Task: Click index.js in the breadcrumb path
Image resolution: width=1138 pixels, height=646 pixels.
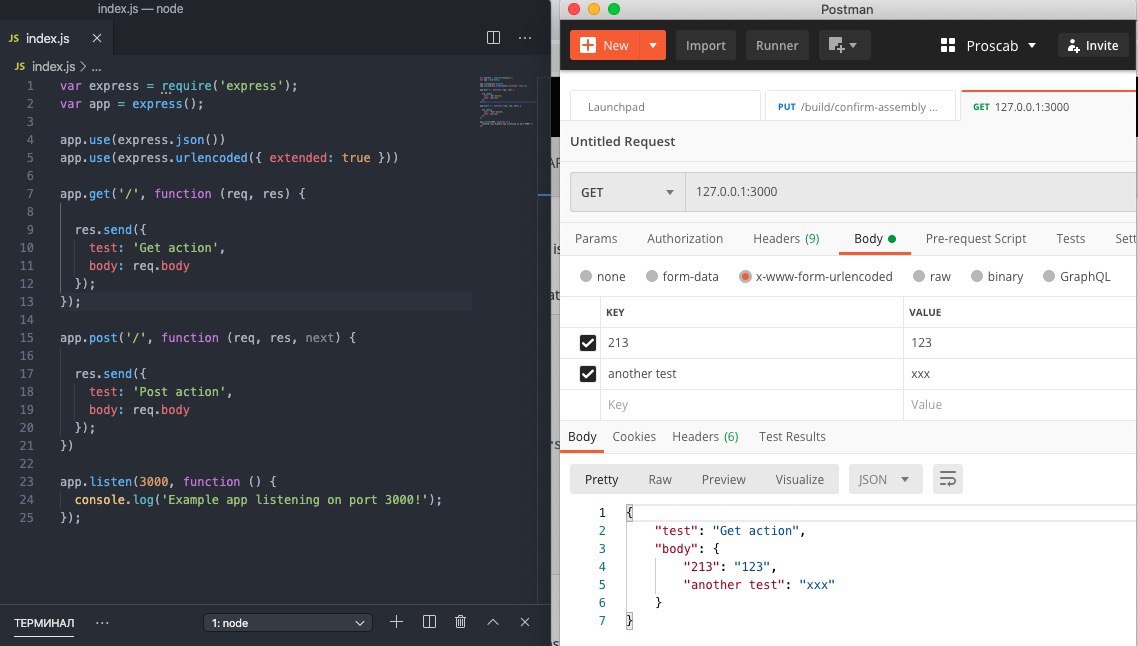Action: tap(53, 66)
